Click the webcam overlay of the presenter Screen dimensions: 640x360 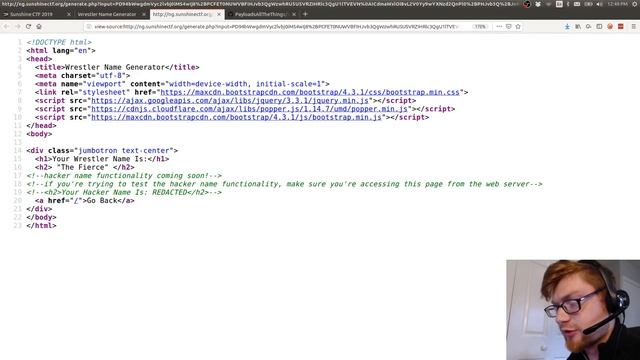(x=573, y=310)
